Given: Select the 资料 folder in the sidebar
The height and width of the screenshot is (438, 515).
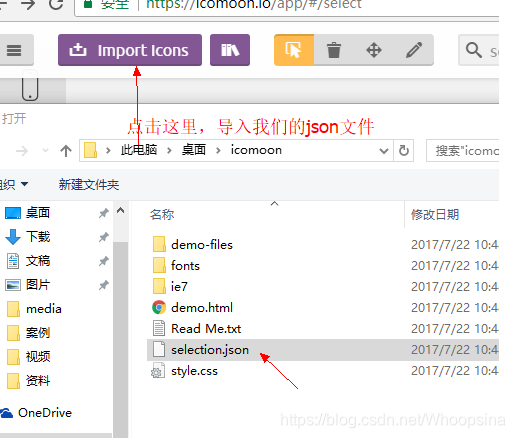Looking at the screenshot, I should pos(38,381).
